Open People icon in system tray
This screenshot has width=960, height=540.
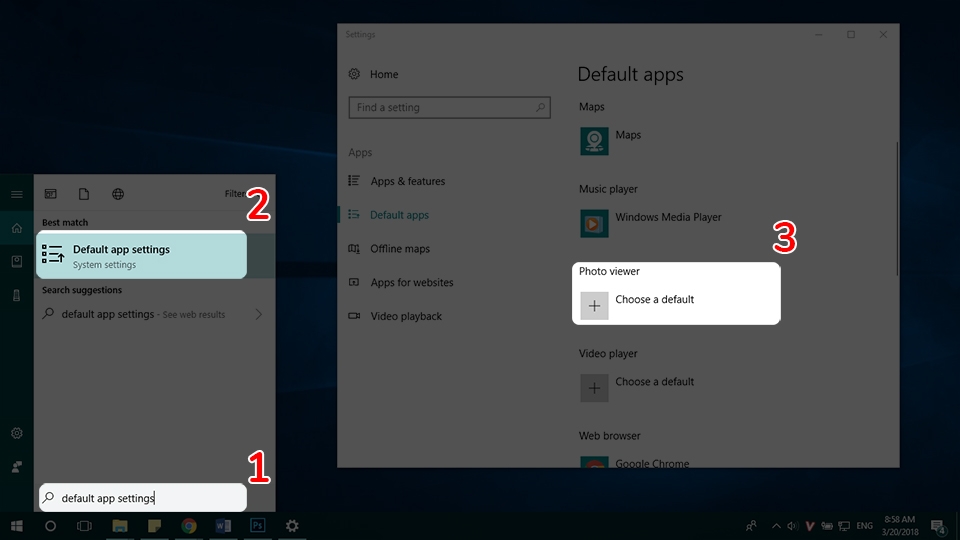click(751, 526)
